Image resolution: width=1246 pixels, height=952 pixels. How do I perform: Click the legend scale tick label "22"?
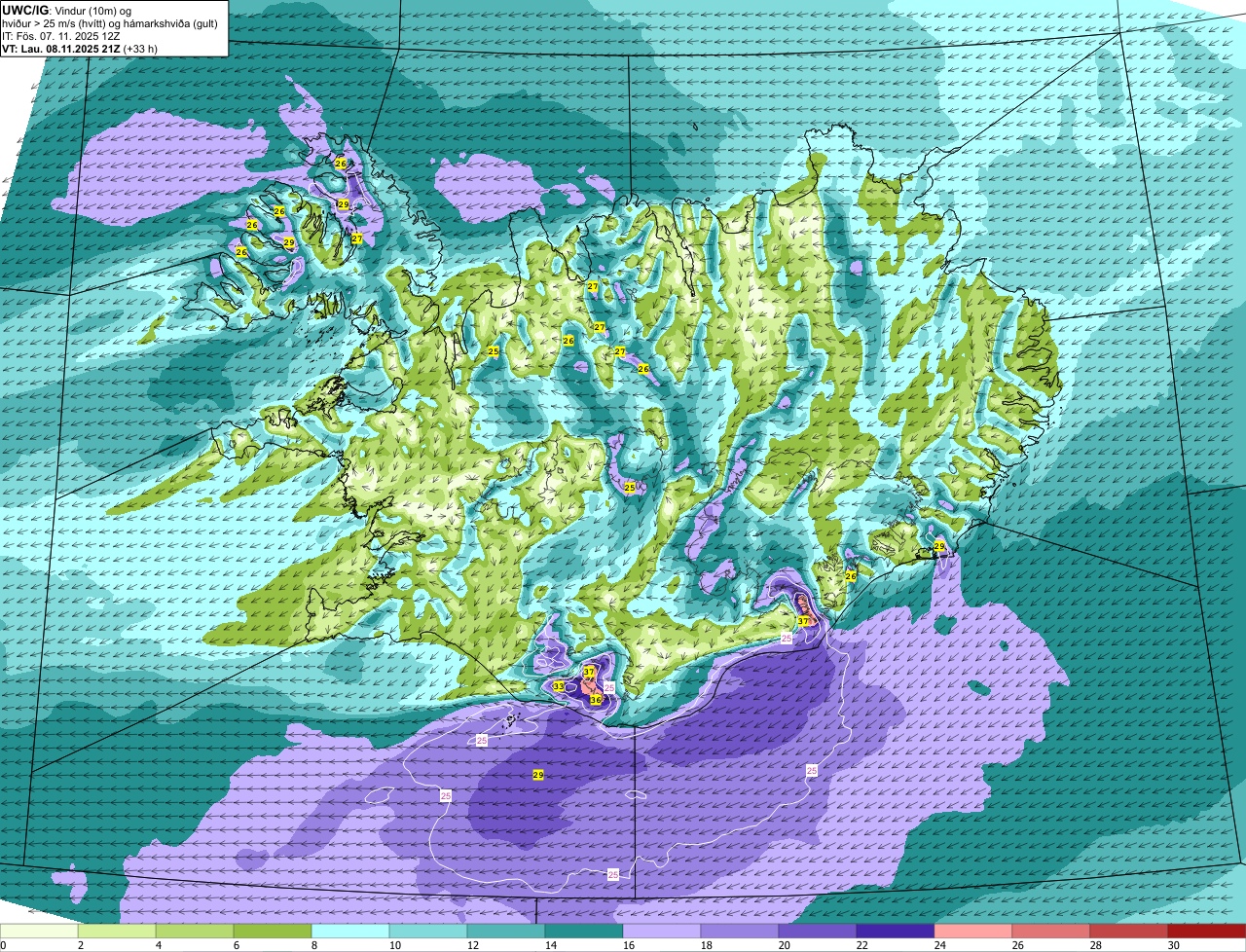pos(861,945)
